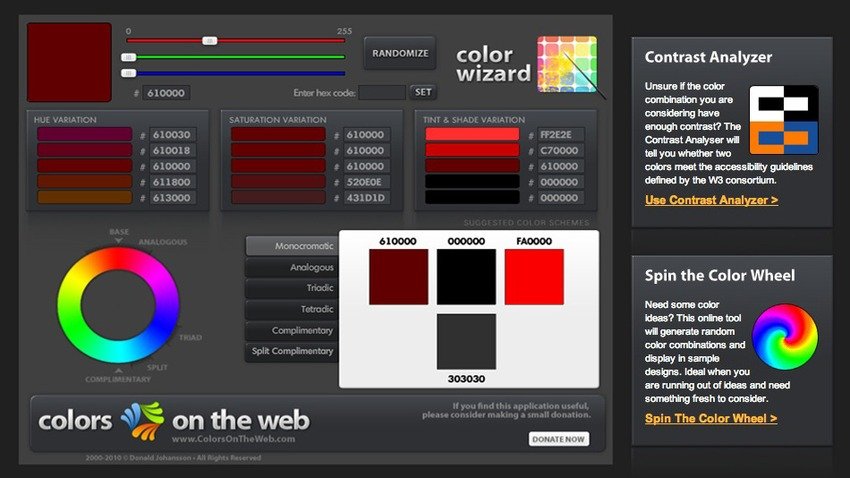850x478 pixels.
Task: Click the black 000000 scheme swatch
Action: pyautogui.click(x=466, y=277)
